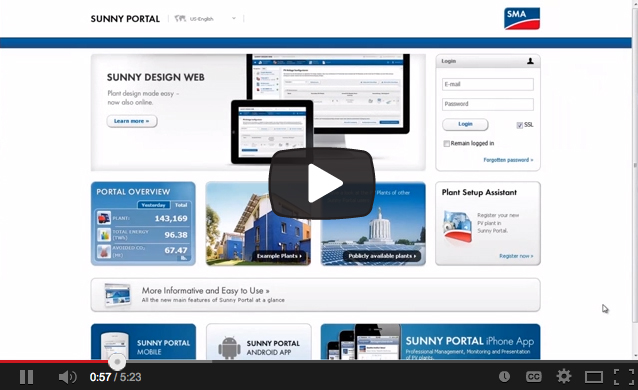Open the US-English language dropdown

(206, 19)
